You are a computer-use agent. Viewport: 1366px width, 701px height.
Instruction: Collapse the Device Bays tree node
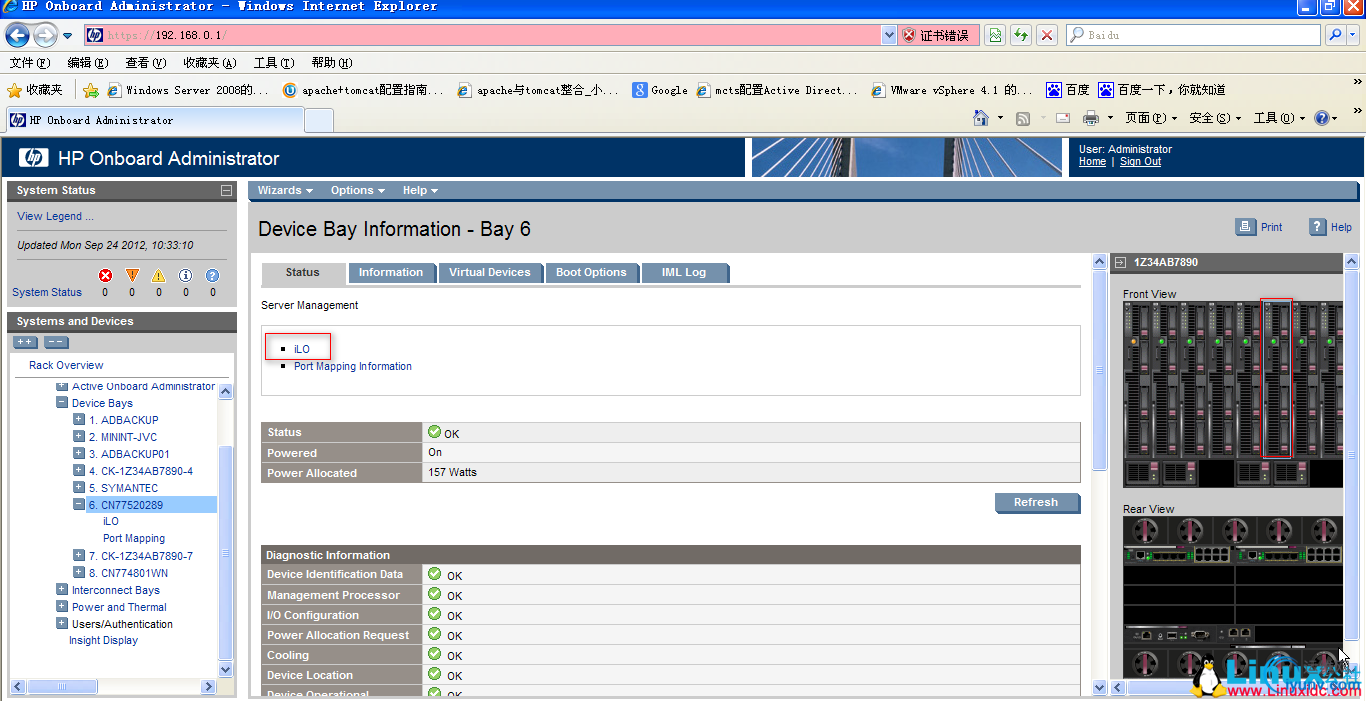62,403
